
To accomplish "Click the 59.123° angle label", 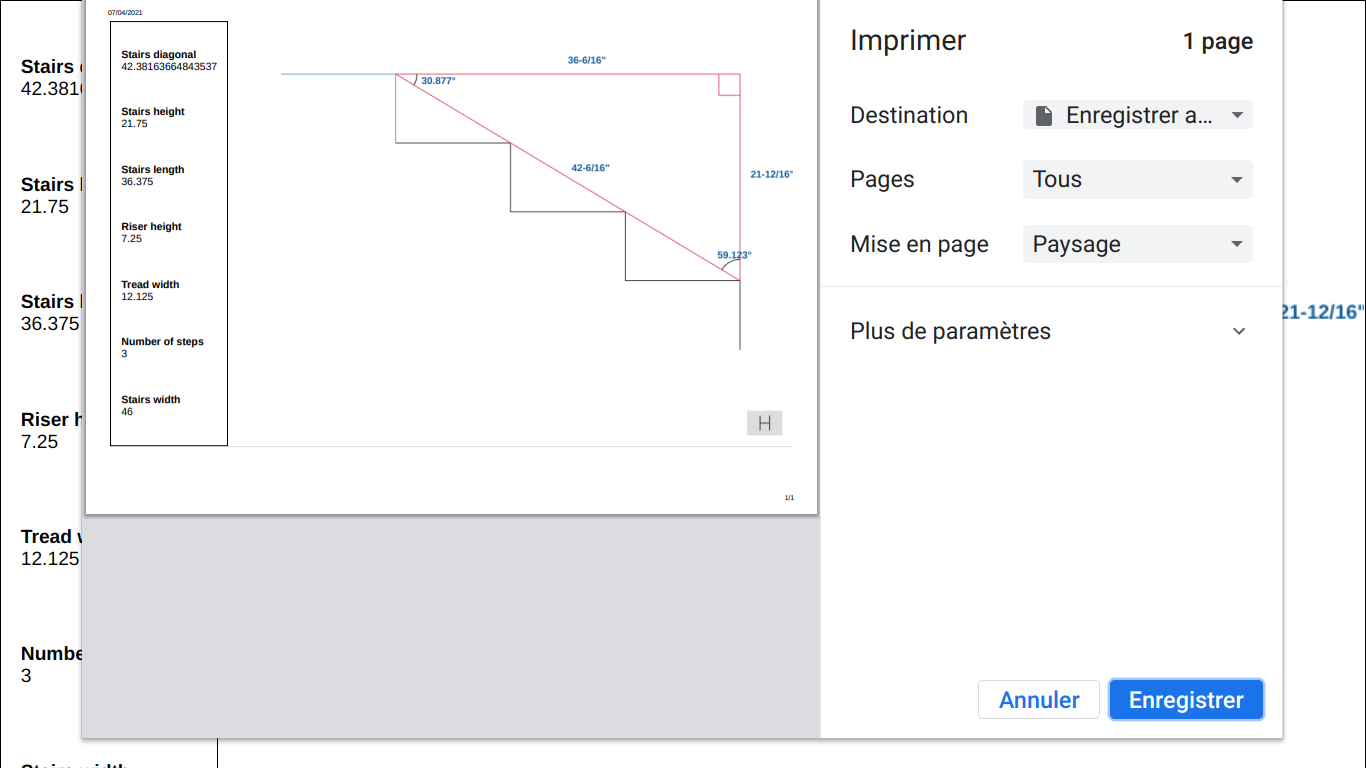I will point(734,255).
